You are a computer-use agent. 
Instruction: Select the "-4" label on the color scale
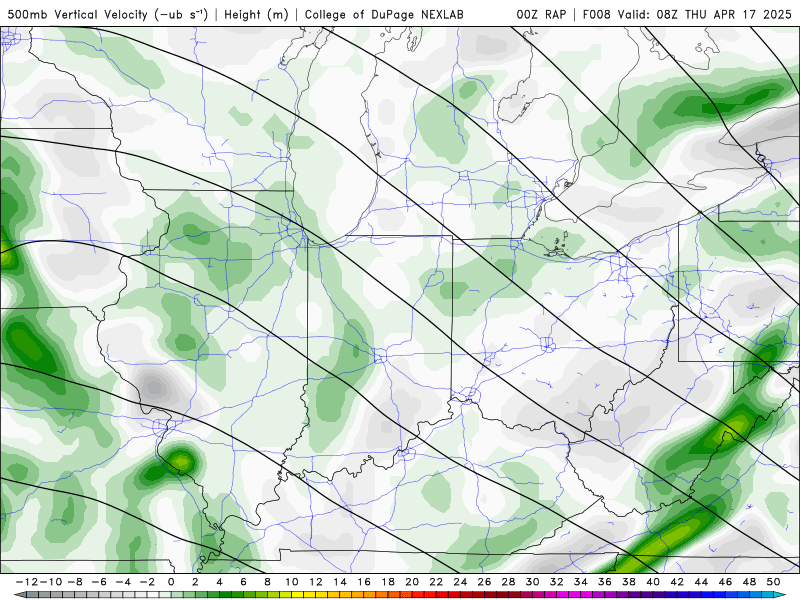tap(123, 582)
